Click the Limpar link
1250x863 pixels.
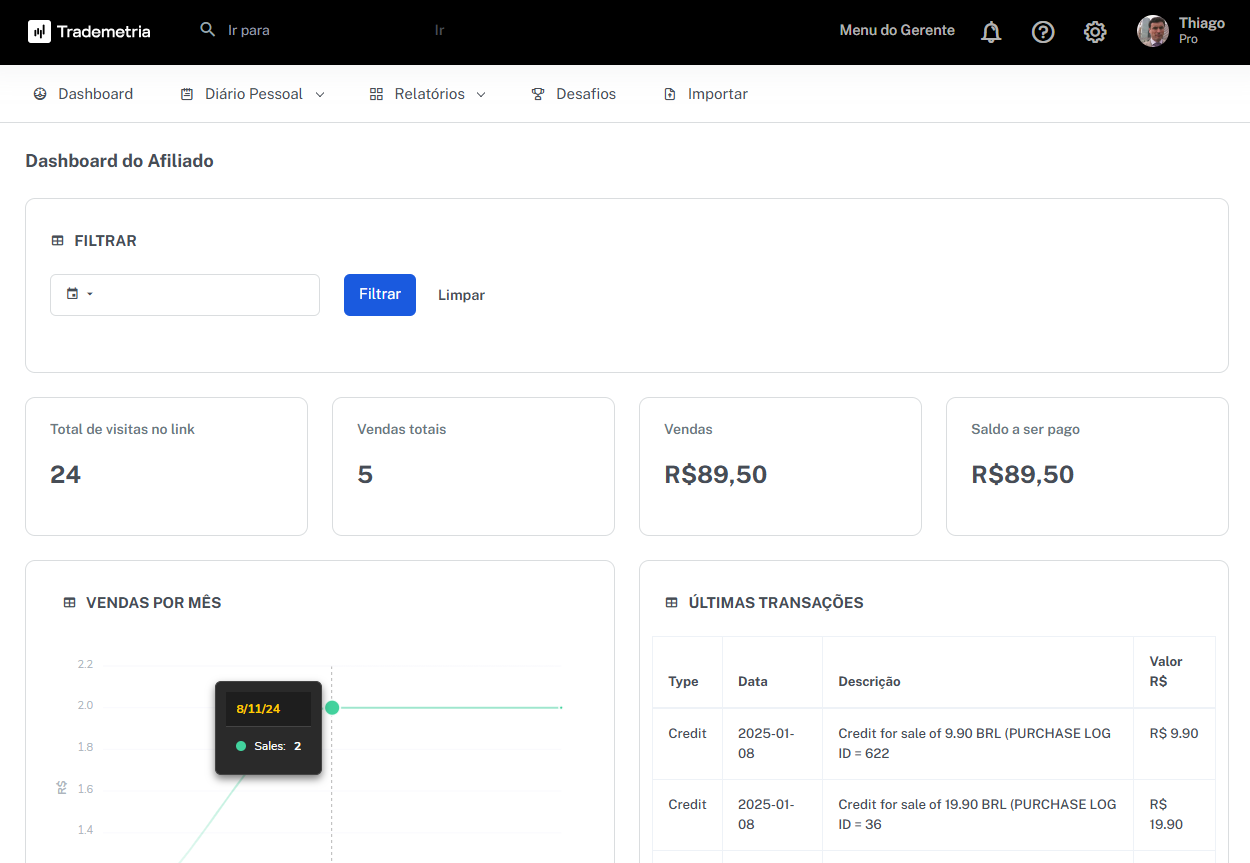click(x=461, y=295)
